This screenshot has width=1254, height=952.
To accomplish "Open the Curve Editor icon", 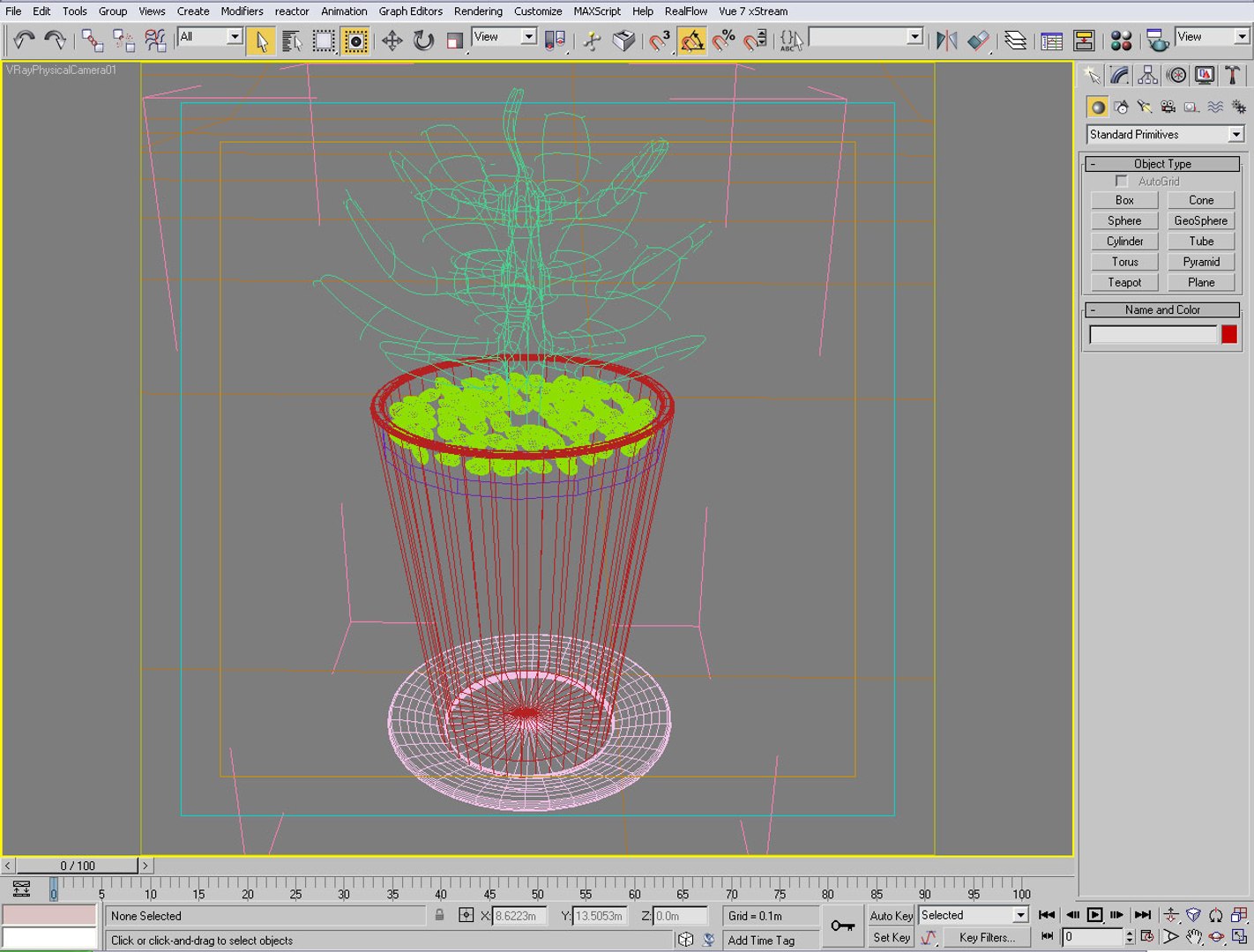I will point(1050,41).
